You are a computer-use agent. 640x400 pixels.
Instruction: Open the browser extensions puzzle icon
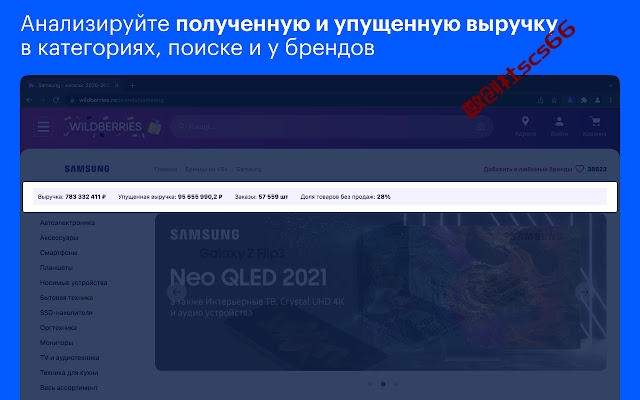pos(584,100)
